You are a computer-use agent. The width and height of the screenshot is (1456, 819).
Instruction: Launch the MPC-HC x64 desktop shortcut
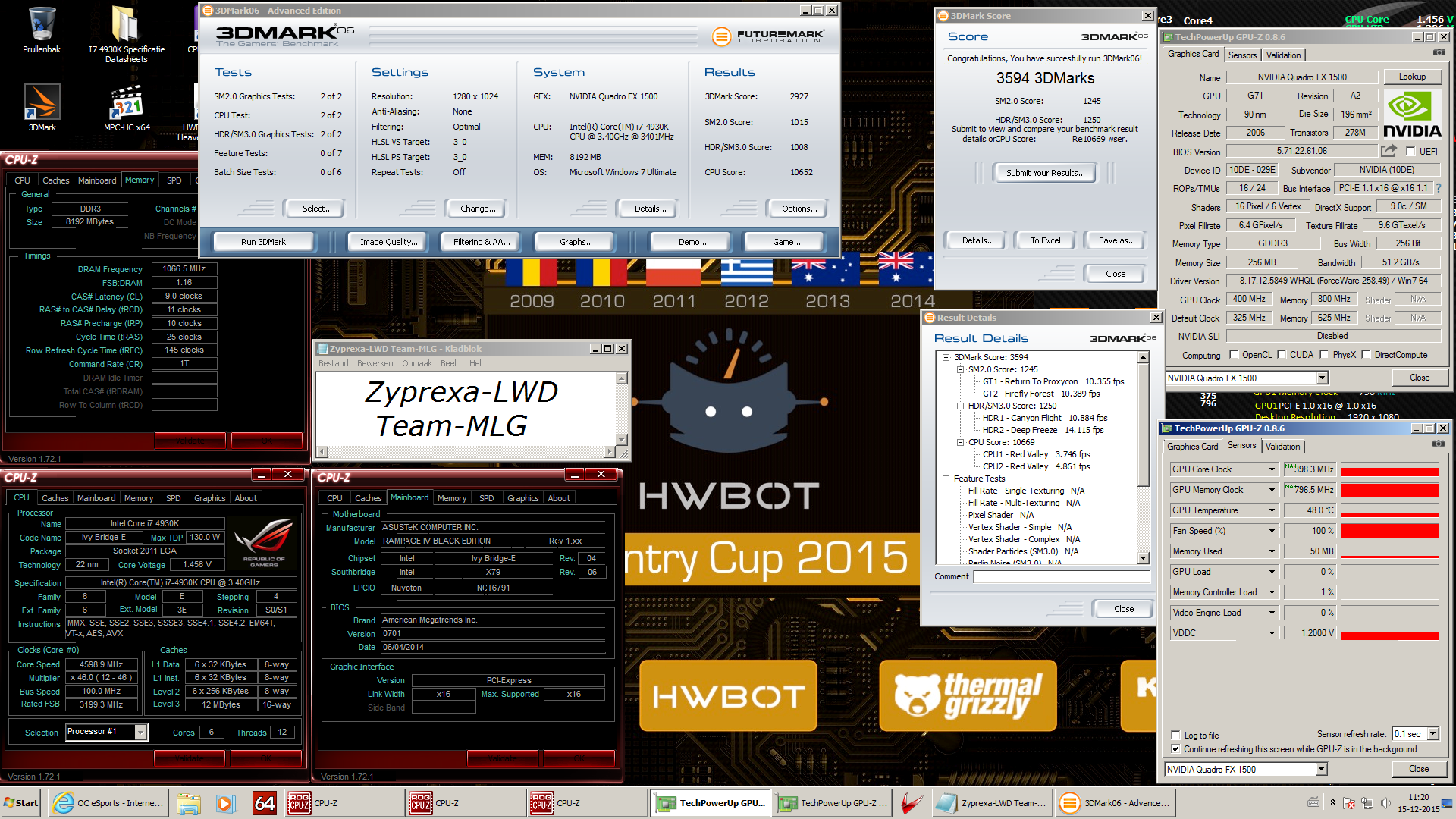click(x=127, y=108)
